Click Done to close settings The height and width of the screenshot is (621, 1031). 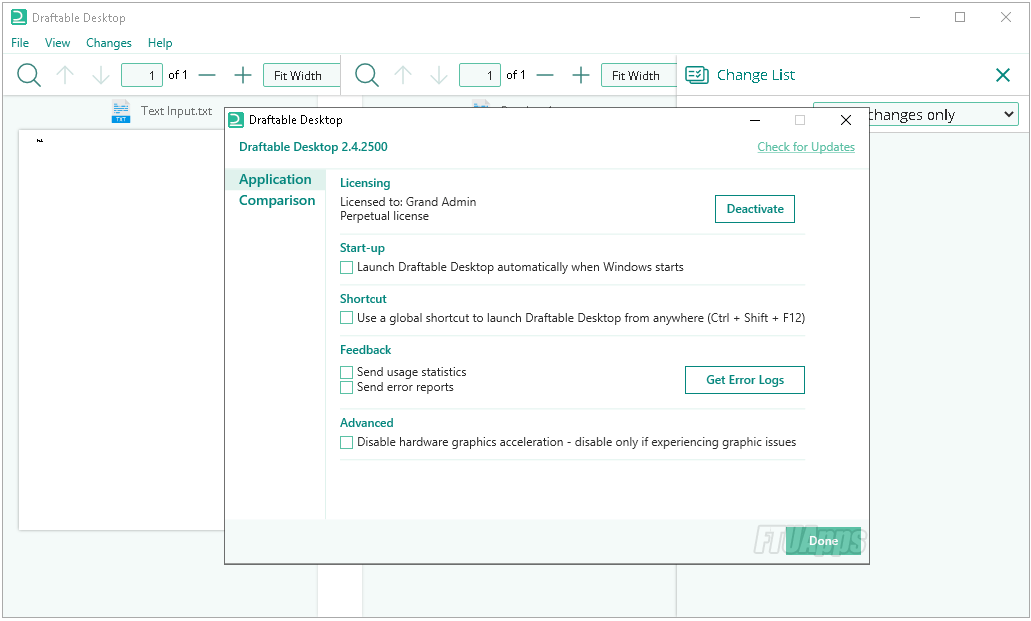(x=823, y=541)
